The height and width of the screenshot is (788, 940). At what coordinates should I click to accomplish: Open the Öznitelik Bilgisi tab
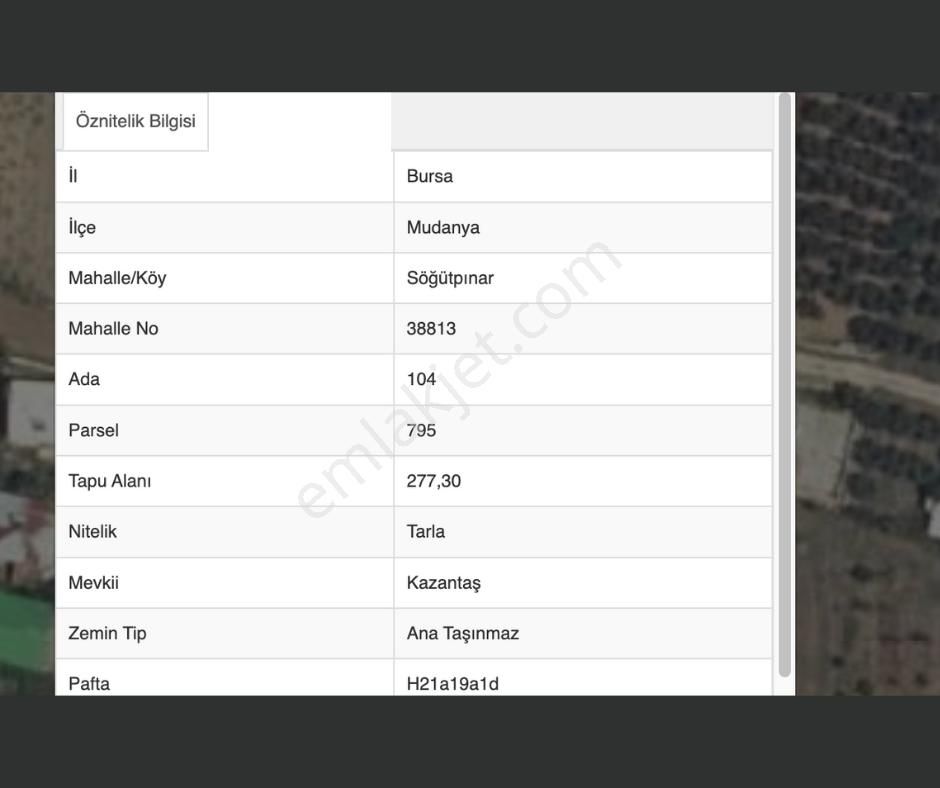point(135,121)
